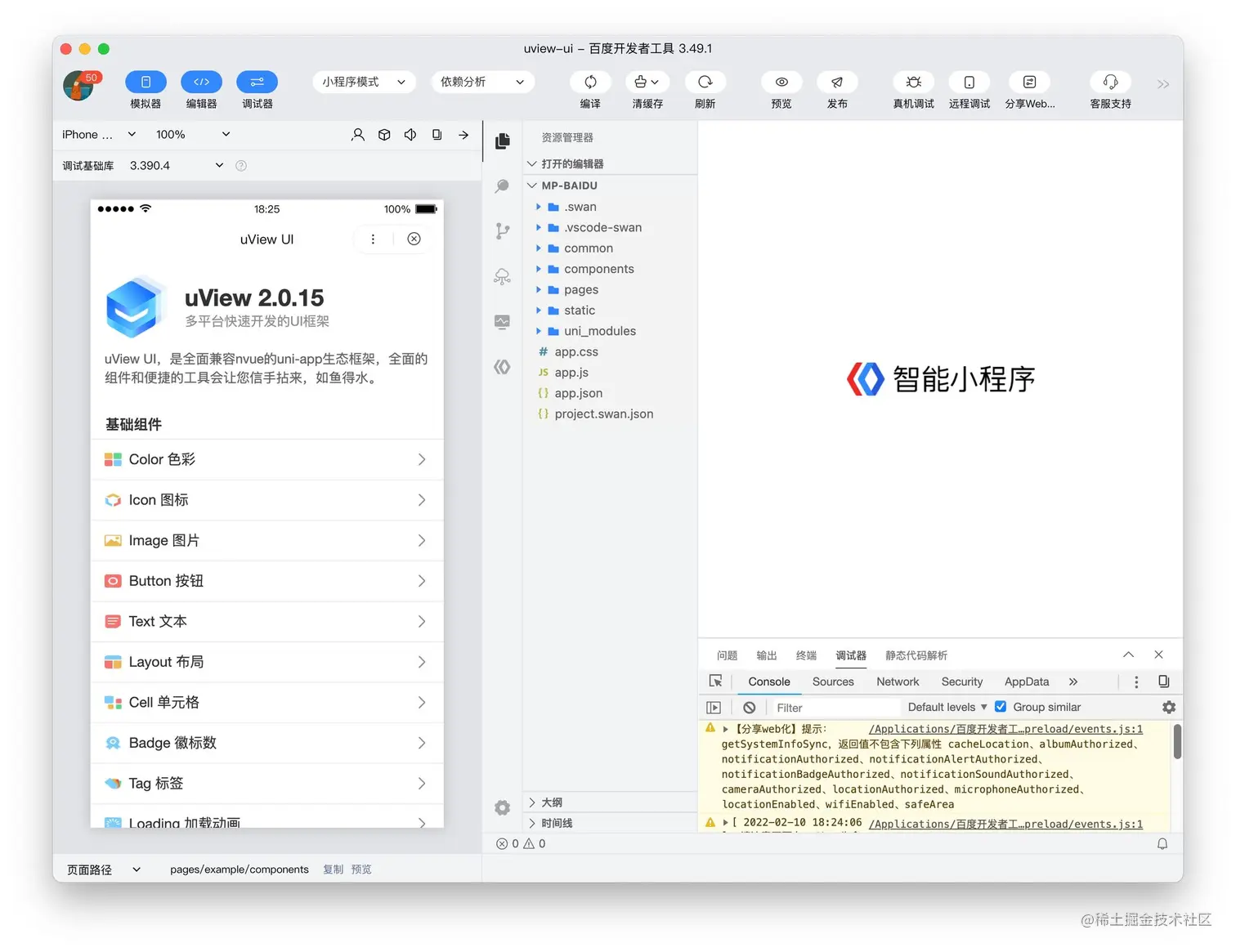Screen dimensions: 1236x952
Task: Open 客服支持 customer support
Action: [1110, 82]
